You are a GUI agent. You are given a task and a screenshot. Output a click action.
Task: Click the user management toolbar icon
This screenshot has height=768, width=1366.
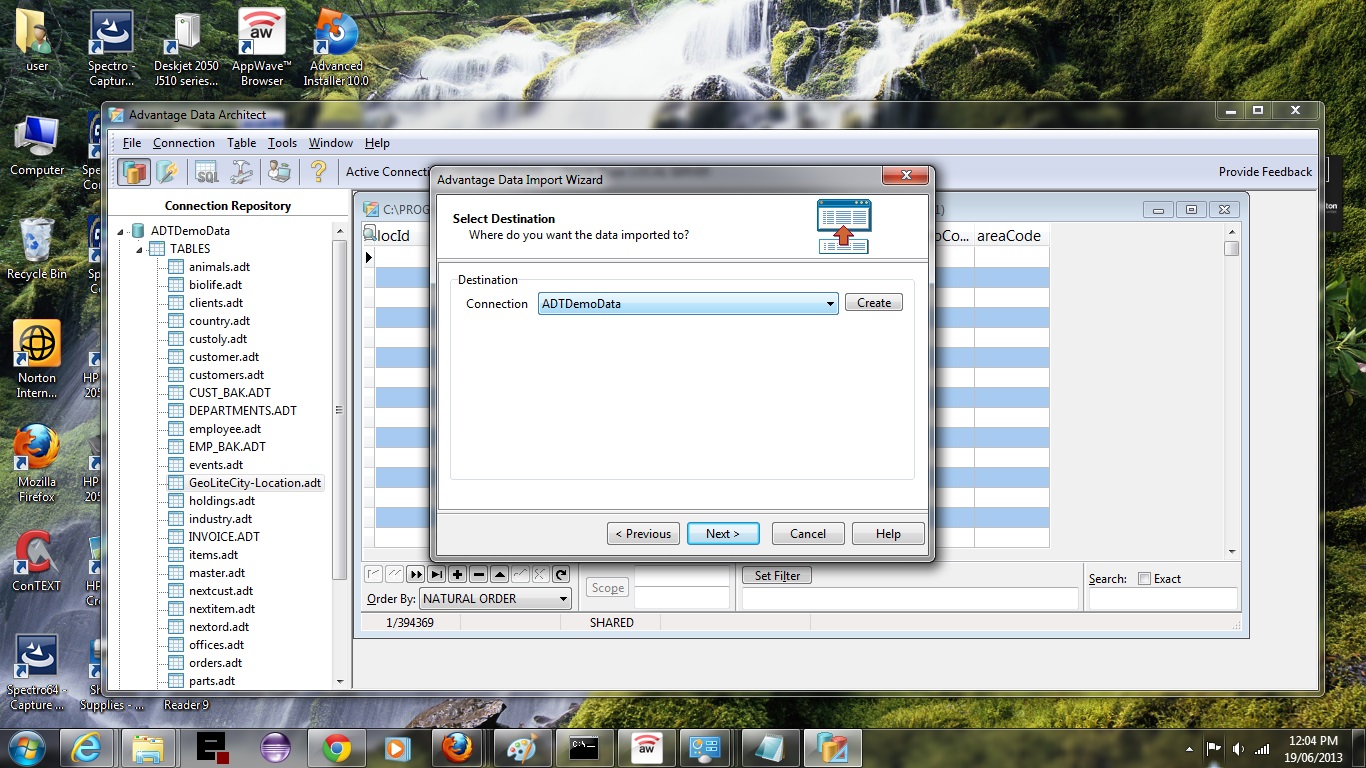[x=279, y=172]
